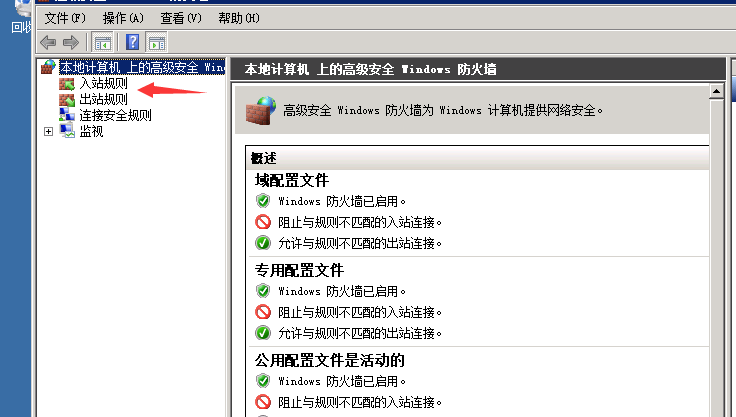Image resolution: width=736 pixels, height=417 pixels.
Task: Click 阻止与规则不匹配的入站连接 under 公用配置文件
Action: click(x=360, y=402)
